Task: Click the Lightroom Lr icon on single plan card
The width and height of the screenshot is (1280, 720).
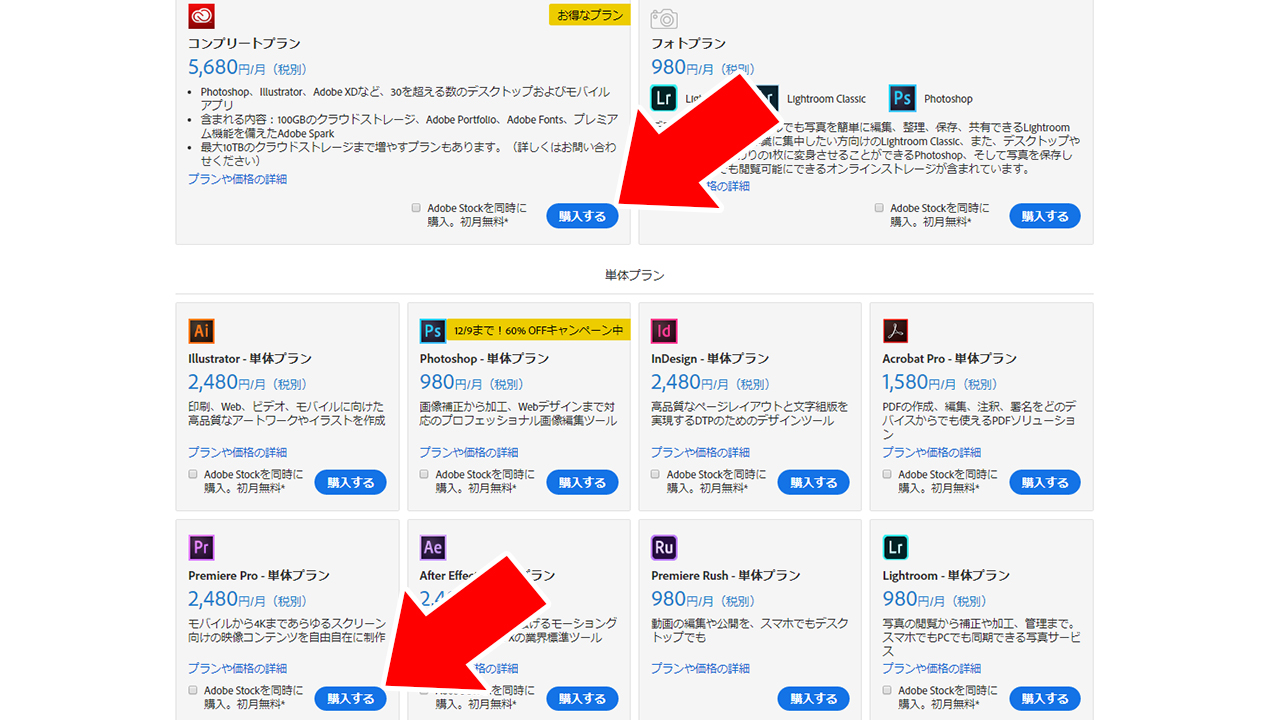Action: 896,547
